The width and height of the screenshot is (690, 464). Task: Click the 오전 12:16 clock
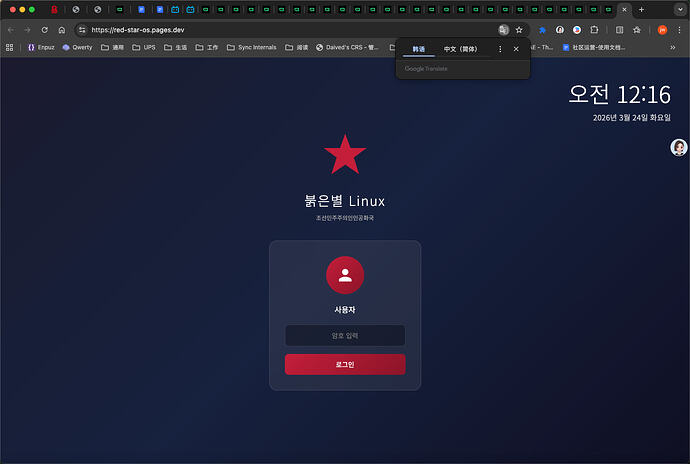(620, 94)
